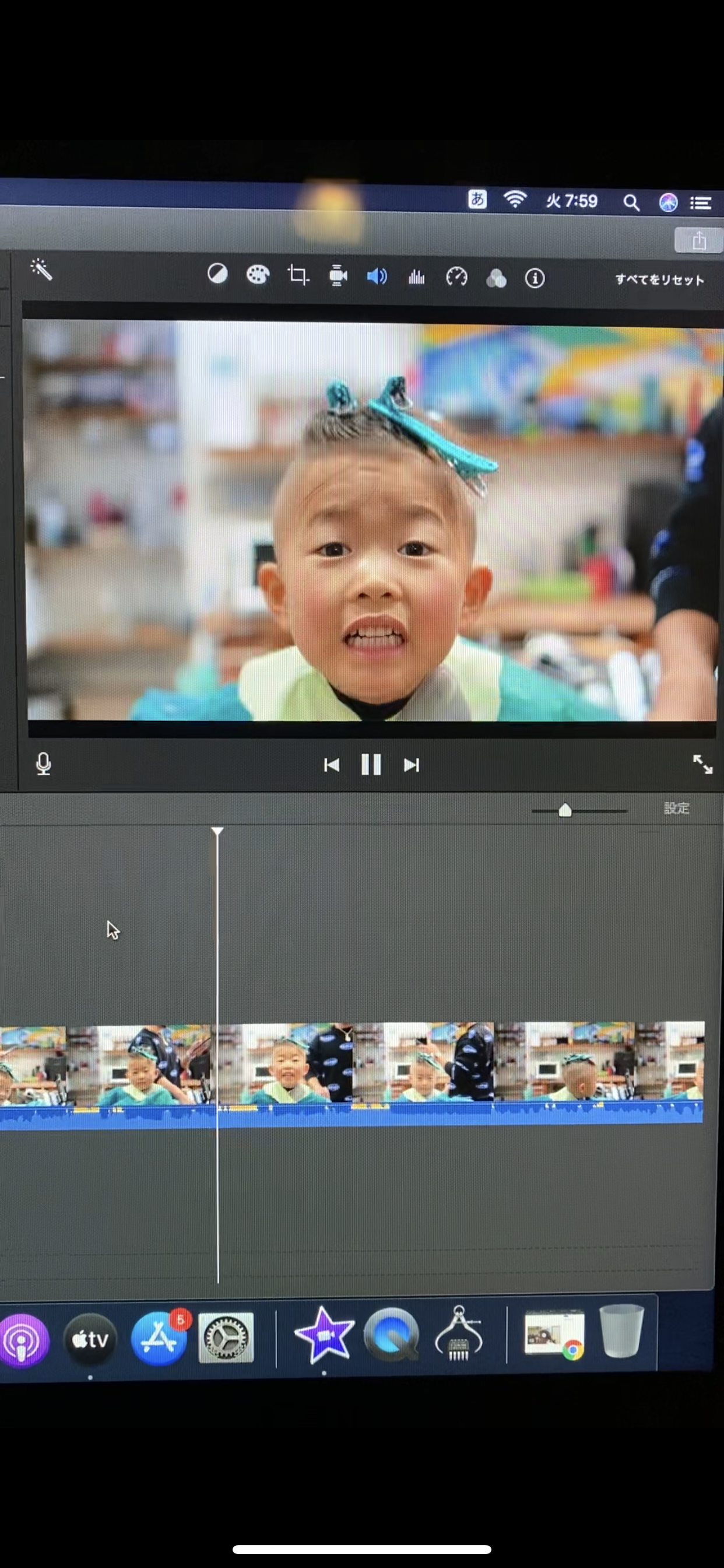Open Apple TV from the Dock
This screenshot has height=1568, width=724.
tap(90, 1339)
